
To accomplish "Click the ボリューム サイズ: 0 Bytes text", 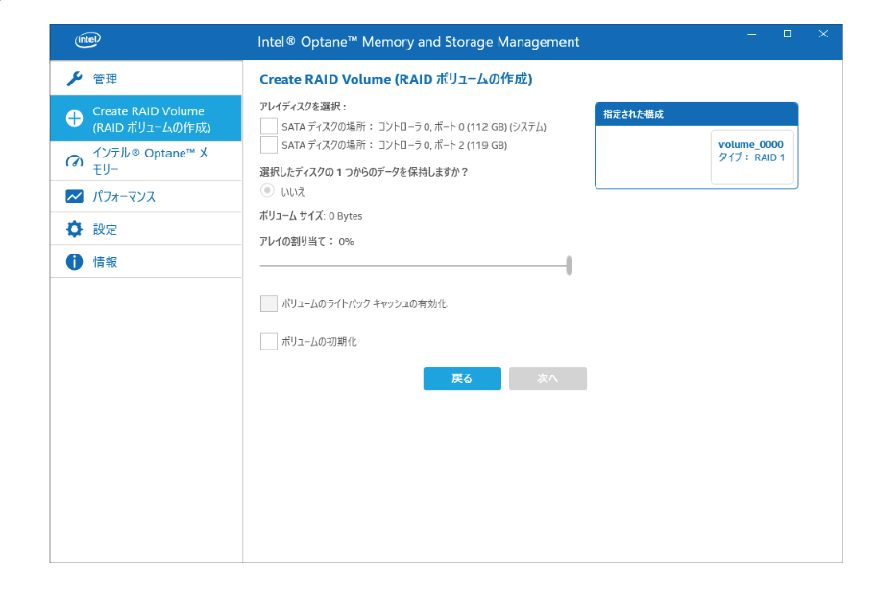I will click(x=311, y=216).
